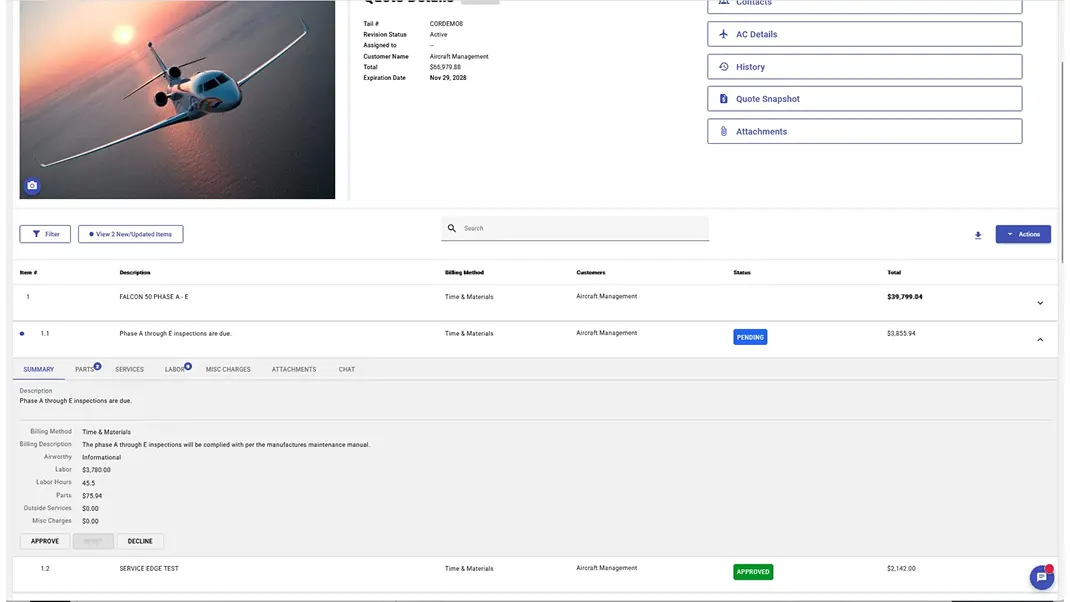Viewport: 1070px width, 602px height.
Task: Click the magnifier icon in the search bar
Action: (x=452, y=229)
